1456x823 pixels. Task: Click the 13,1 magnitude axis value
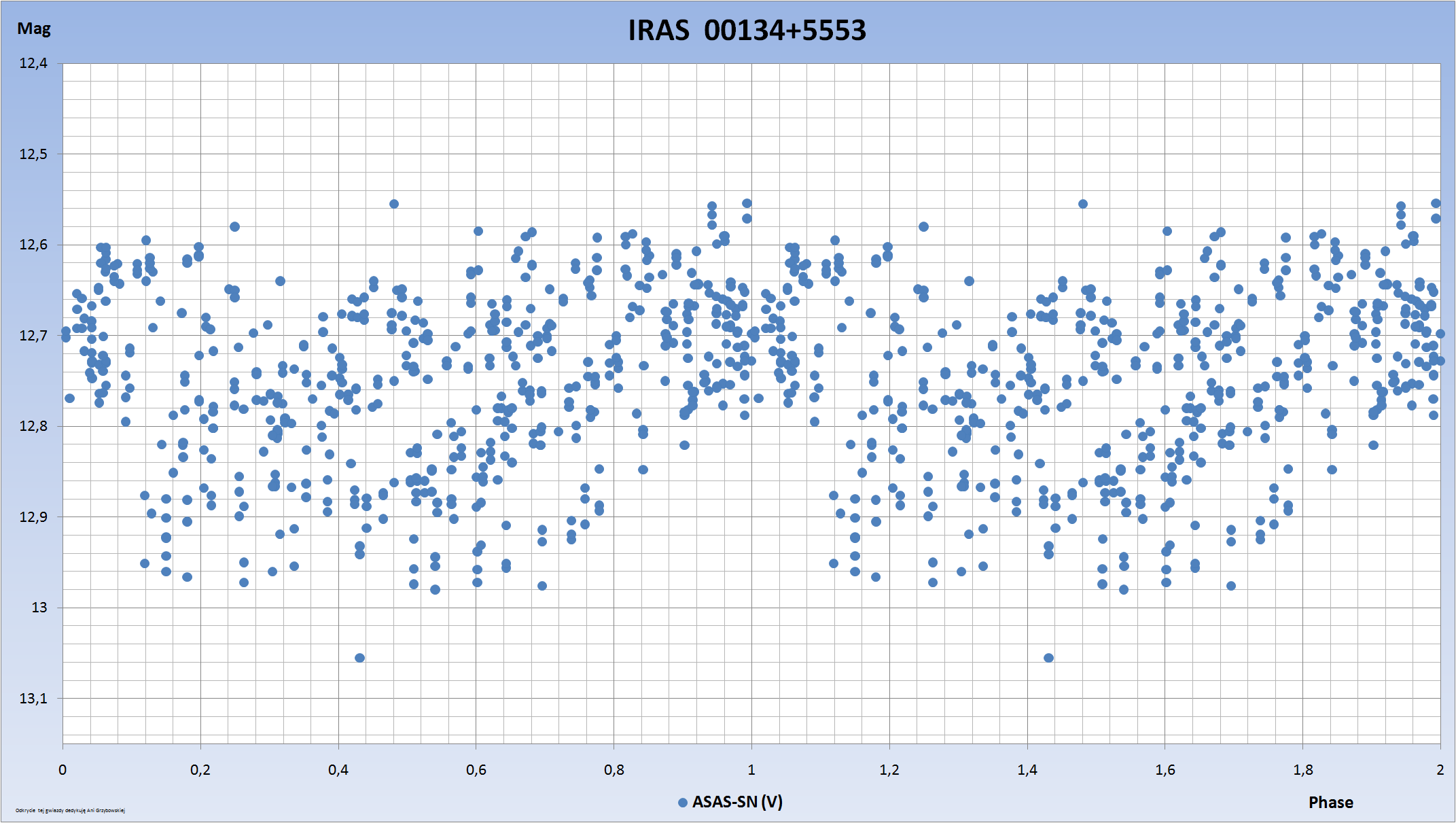(34, 699)
